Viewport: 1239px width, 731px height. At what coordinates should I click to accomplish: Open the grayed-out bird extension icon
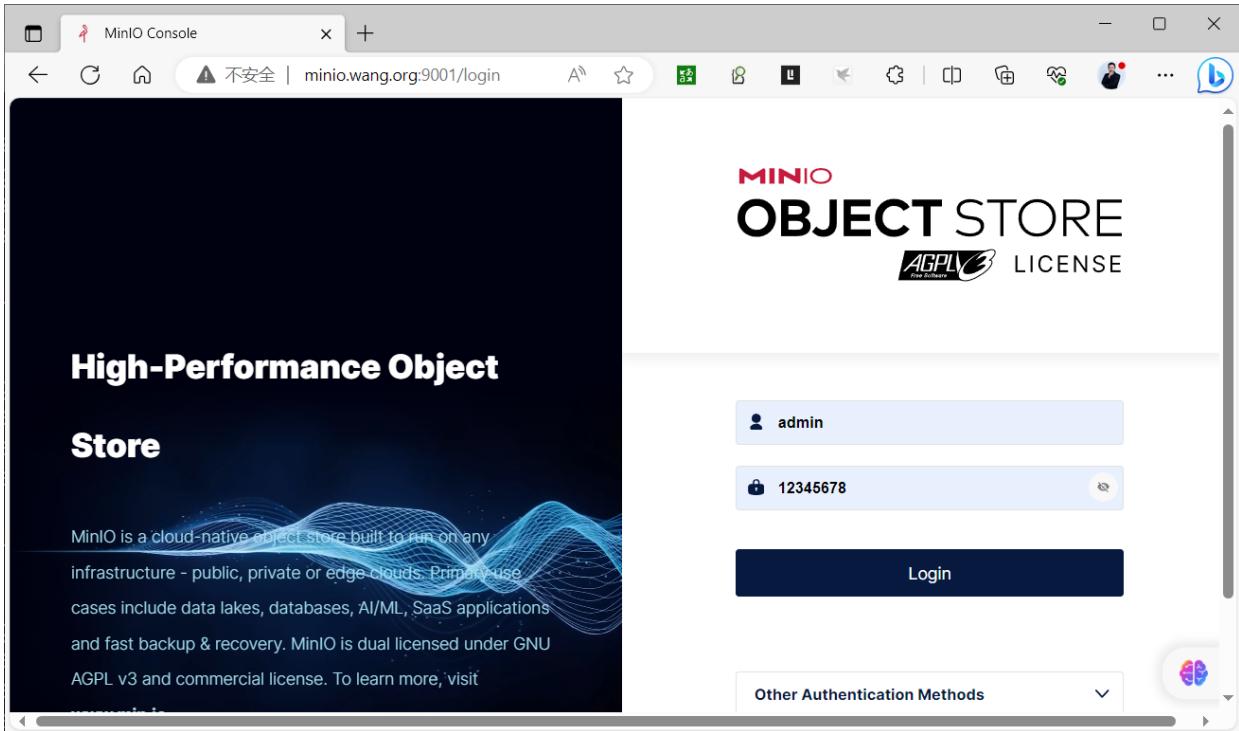click(x=841, y=76)
